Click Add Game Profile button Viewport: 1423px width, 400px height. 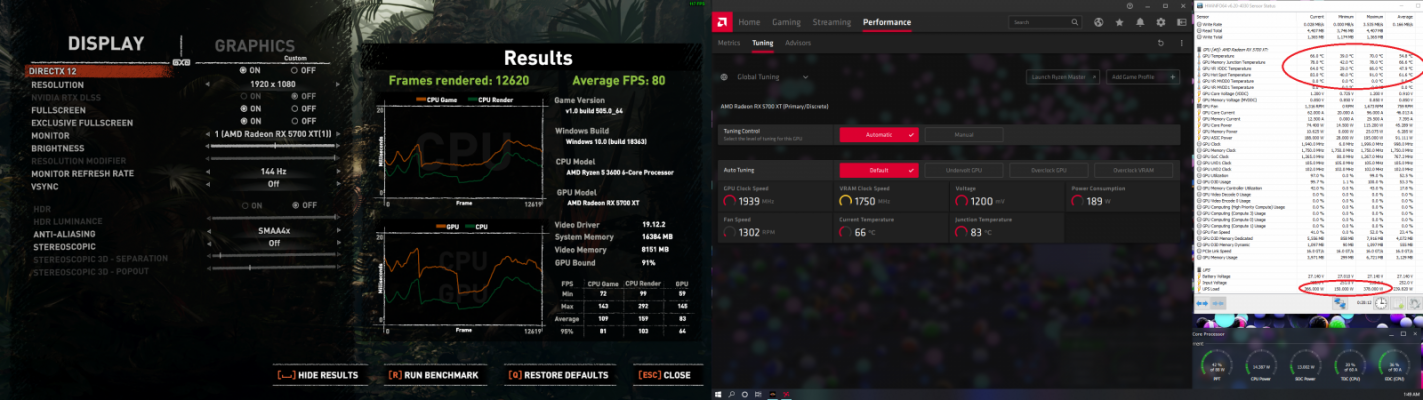pos(1142,76)
